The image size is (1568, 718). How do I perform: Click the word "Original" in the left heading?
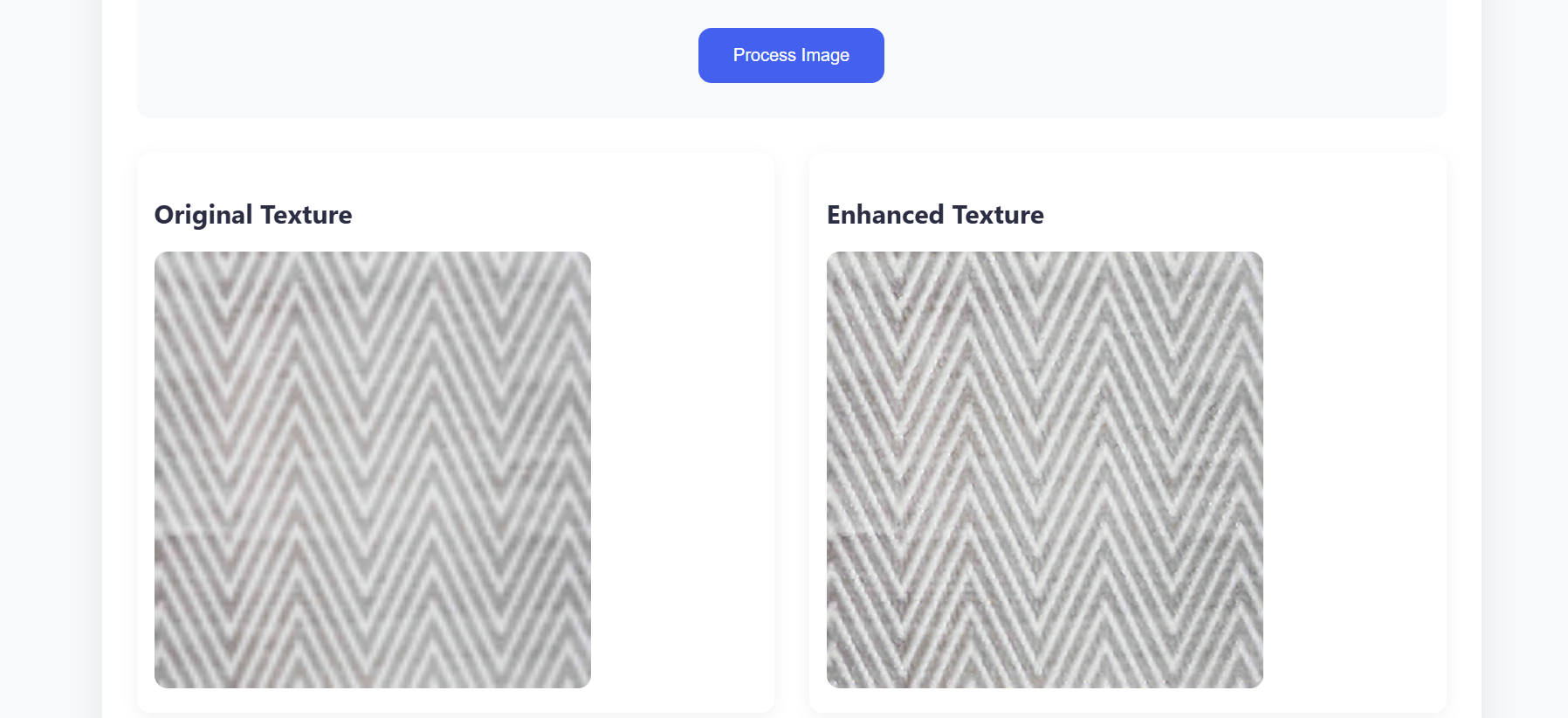pyautogui.click(x=203, y=215)
